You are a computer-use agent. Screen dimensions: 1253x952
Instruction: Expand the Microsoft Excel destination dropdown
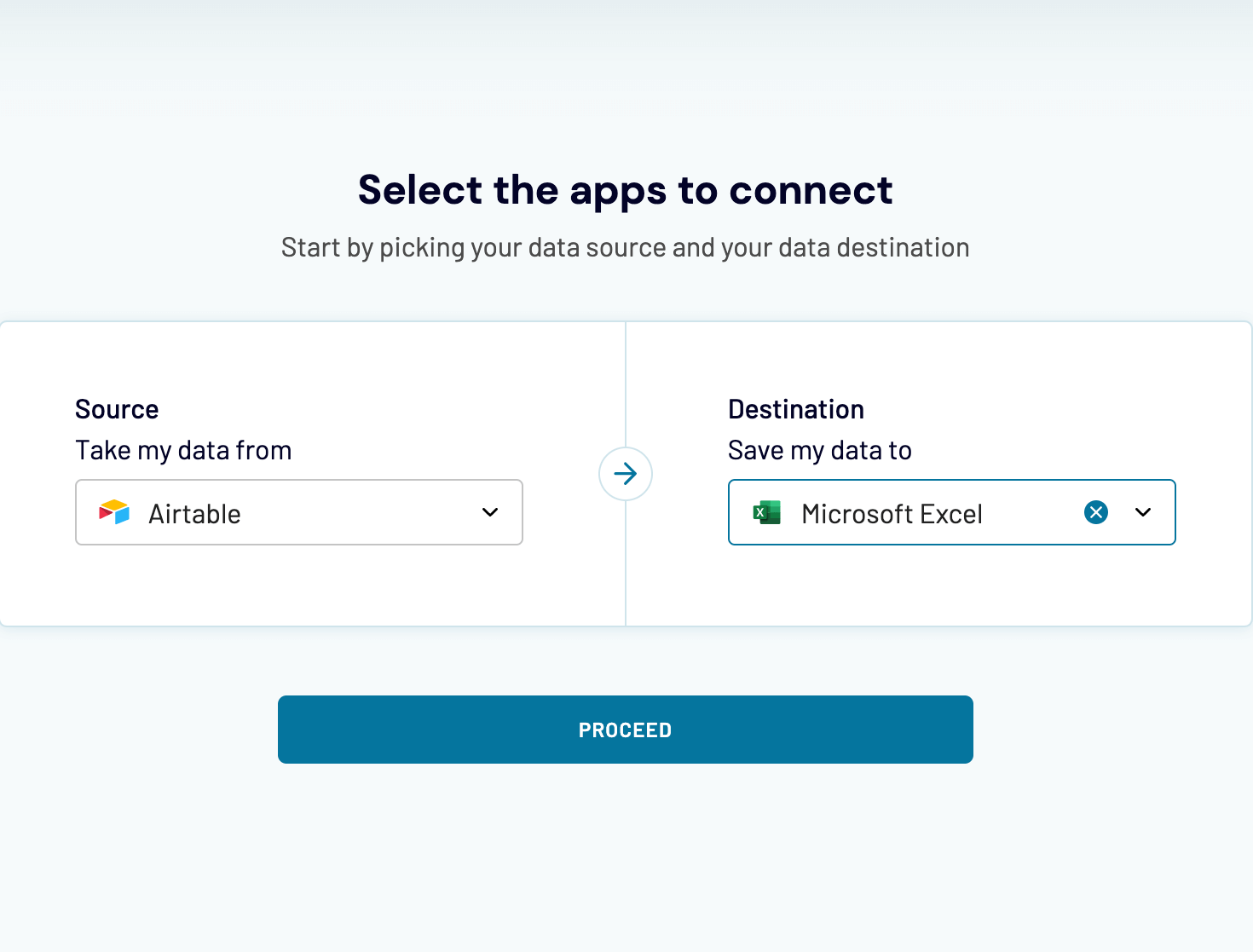(1142, 512)
